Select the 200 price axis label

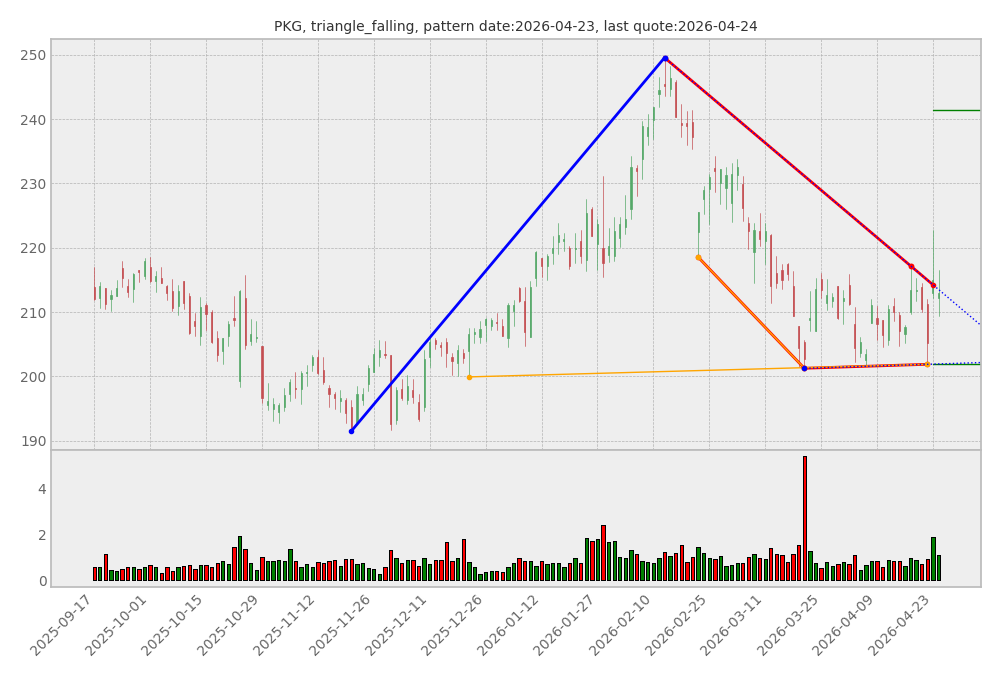click(33, 377)
